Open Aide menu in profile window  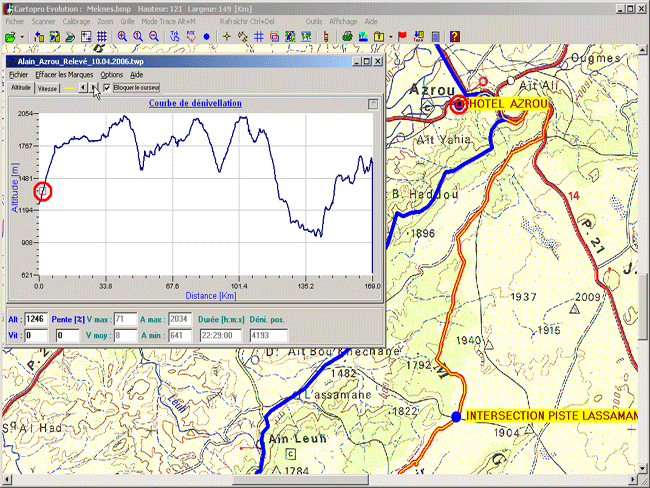click(136, 75)
